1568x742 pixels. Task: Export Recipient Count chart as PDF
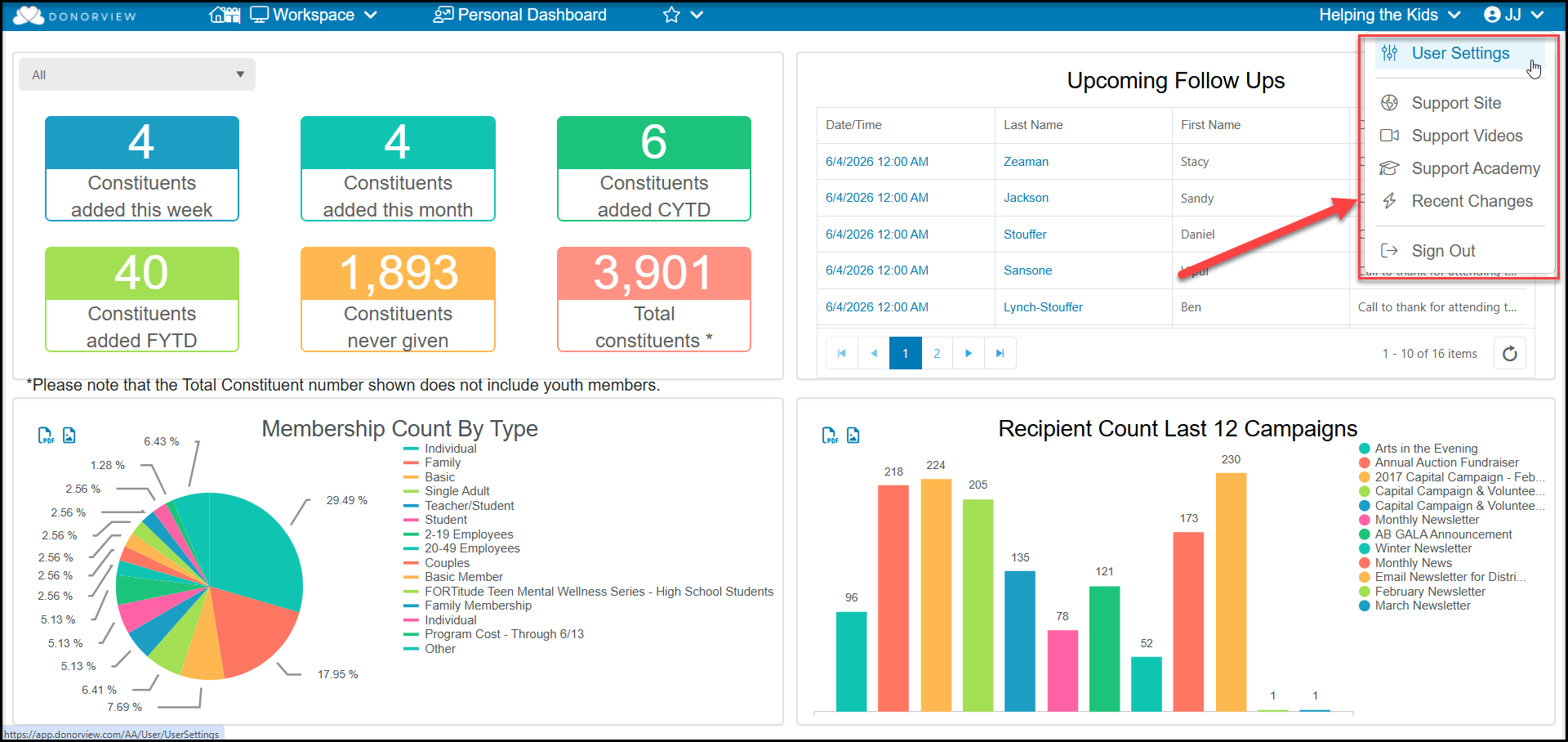(x=830, y=436)
